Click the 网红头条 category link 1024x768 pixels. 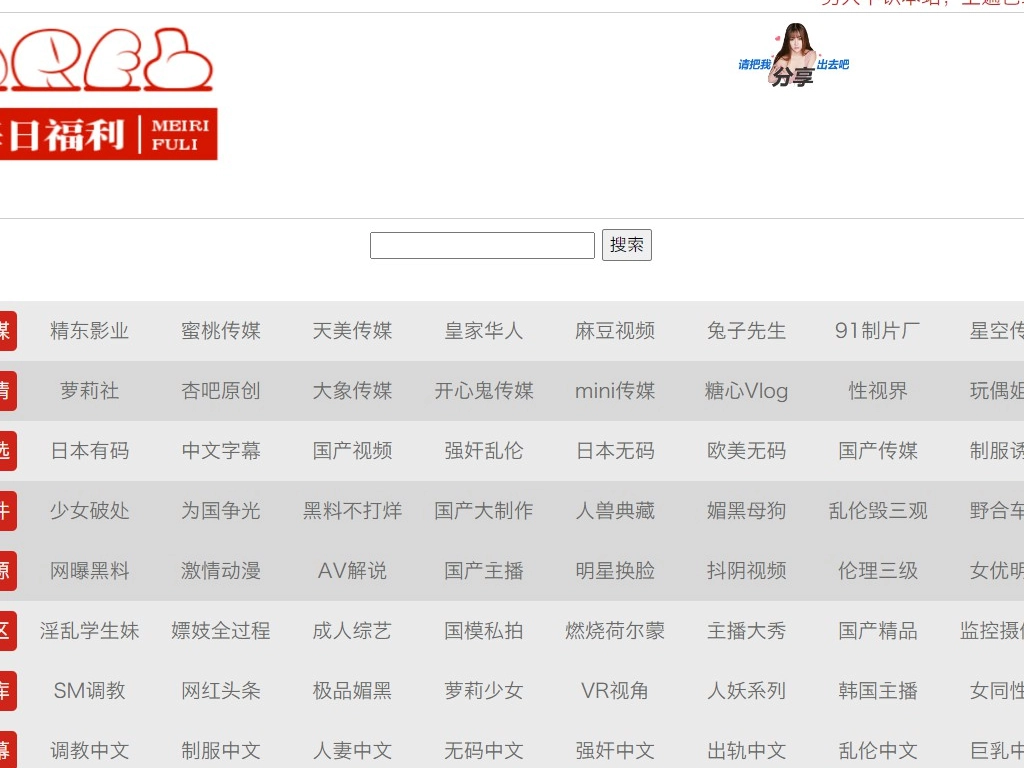pyautogui.click(x=221, y=691)
